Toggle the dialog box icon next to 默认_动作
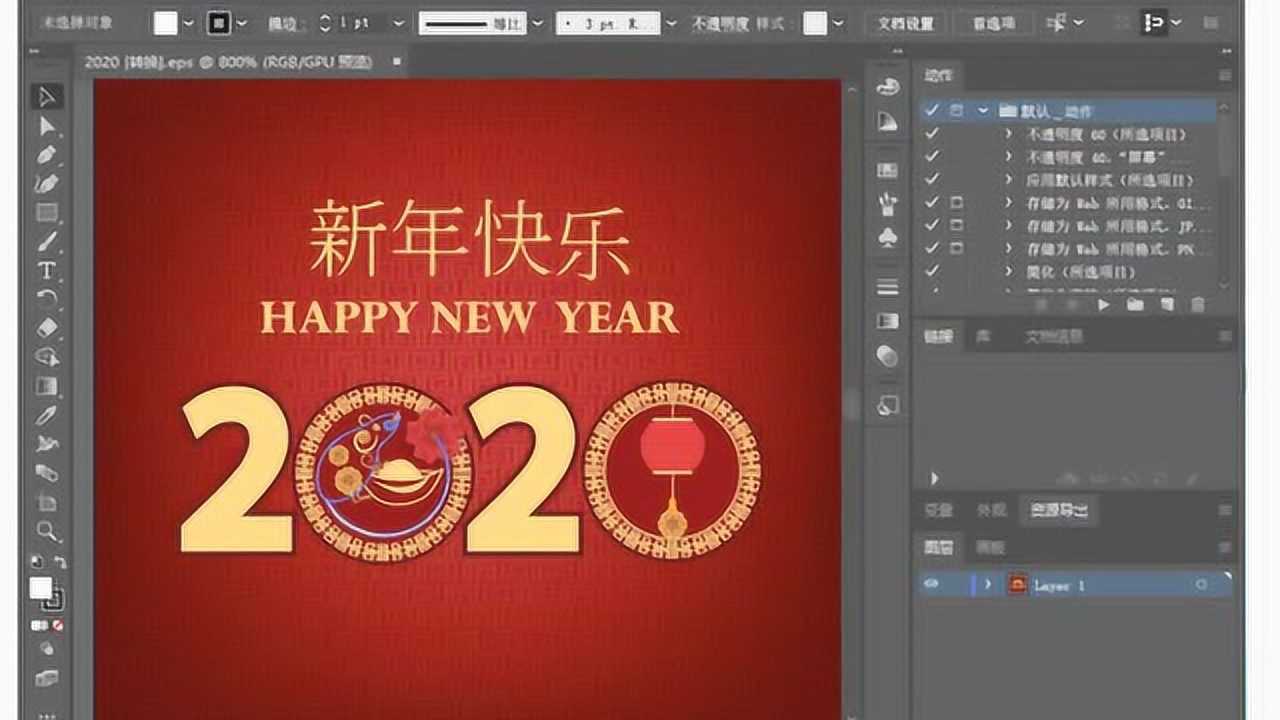Image resolution: width=1280 pixels, height=720 pixels. click(956, 111)
